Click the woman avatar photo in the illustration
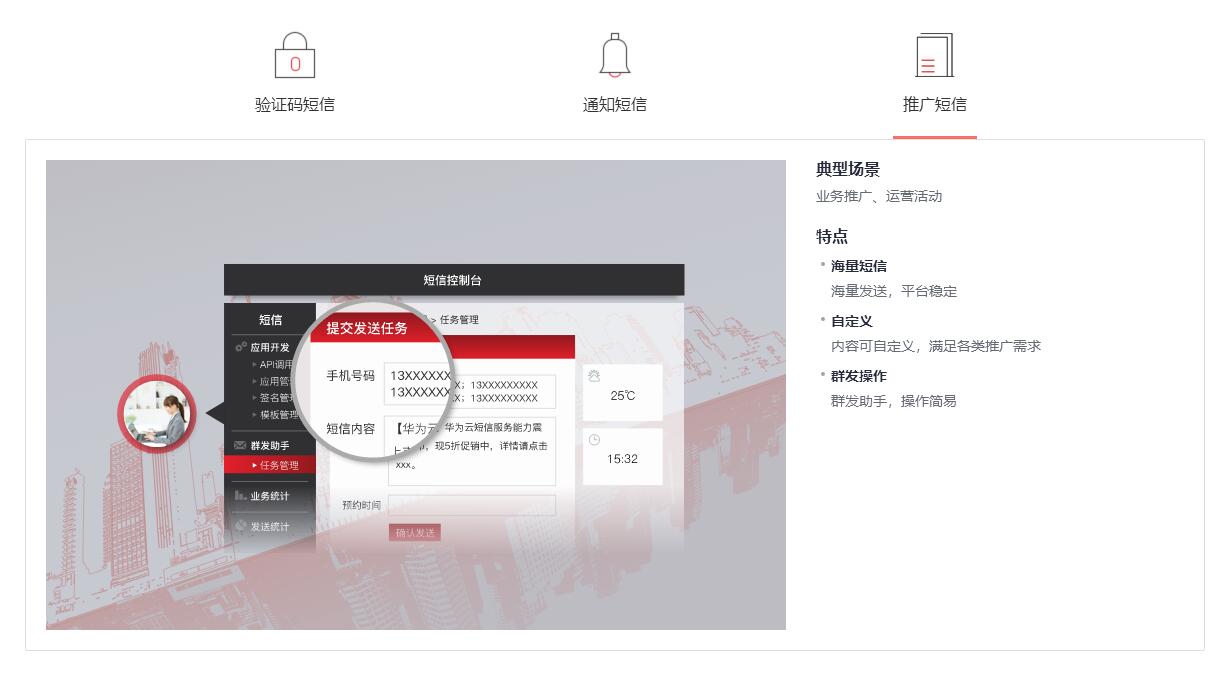 coord(157,414)
